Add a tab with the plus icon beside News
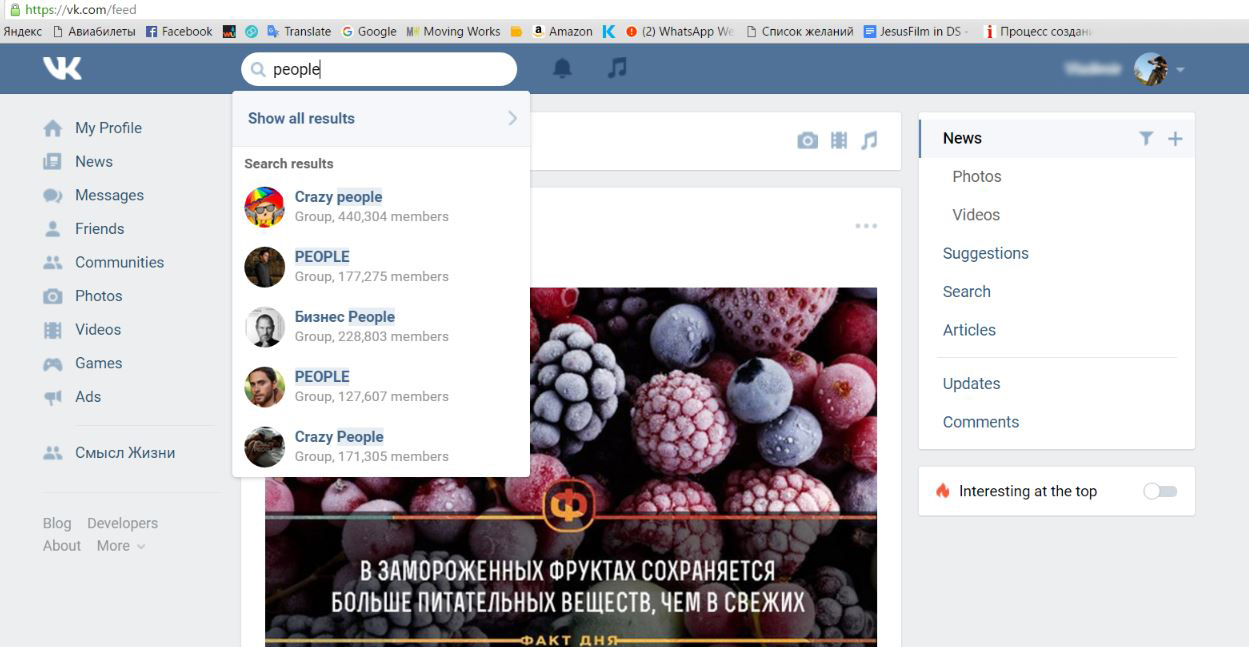This screenshot has width=1249, height=647. [1175, 139]
